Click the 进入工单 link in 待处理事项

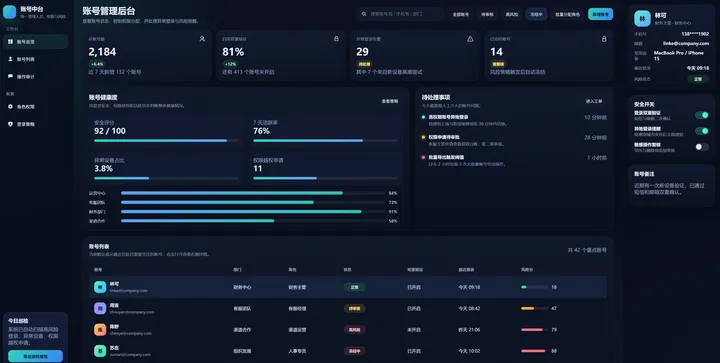[x=594, y=101]
